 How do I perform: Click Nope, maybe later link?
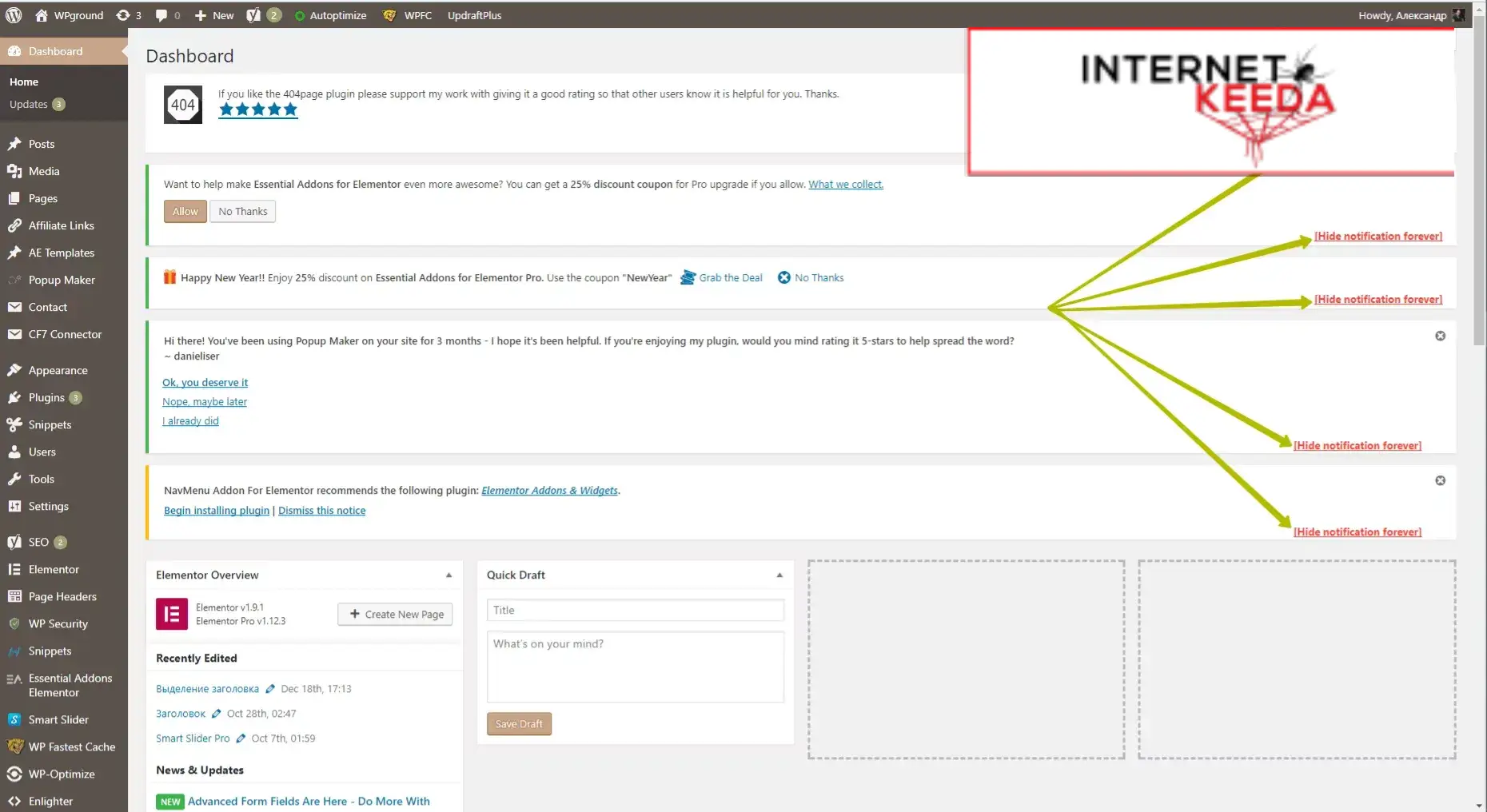click(205, 401)
